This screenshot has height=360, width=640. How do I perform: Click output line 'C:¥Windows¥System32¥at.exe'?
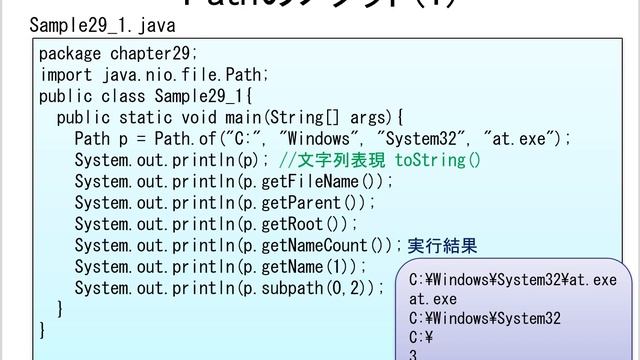point(513,280)
